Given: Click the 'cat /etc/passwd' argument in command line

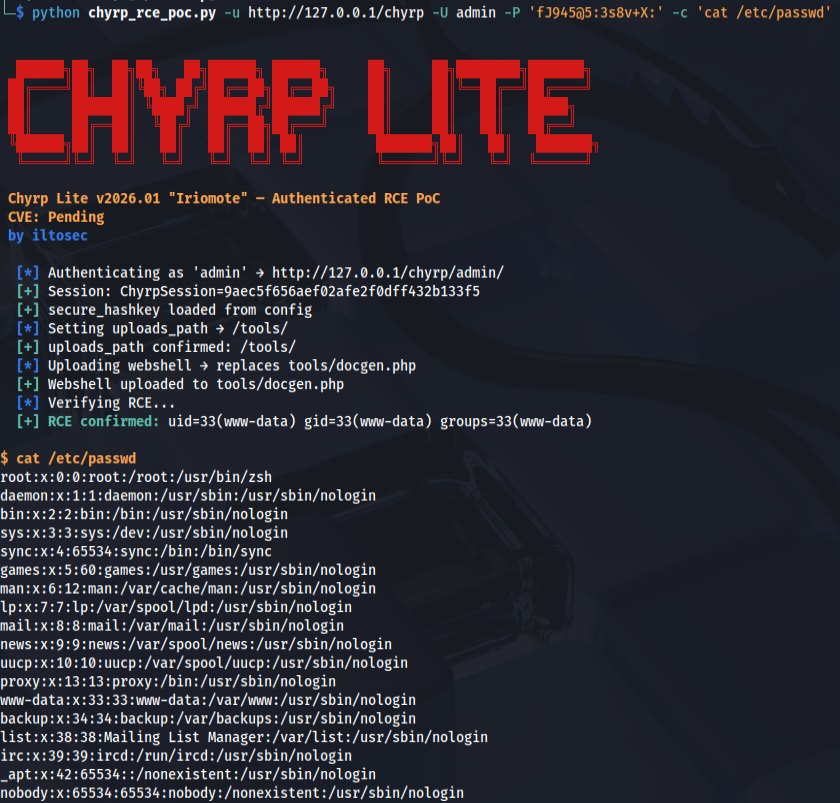Looking at the screenshot, I should point(763,12).
